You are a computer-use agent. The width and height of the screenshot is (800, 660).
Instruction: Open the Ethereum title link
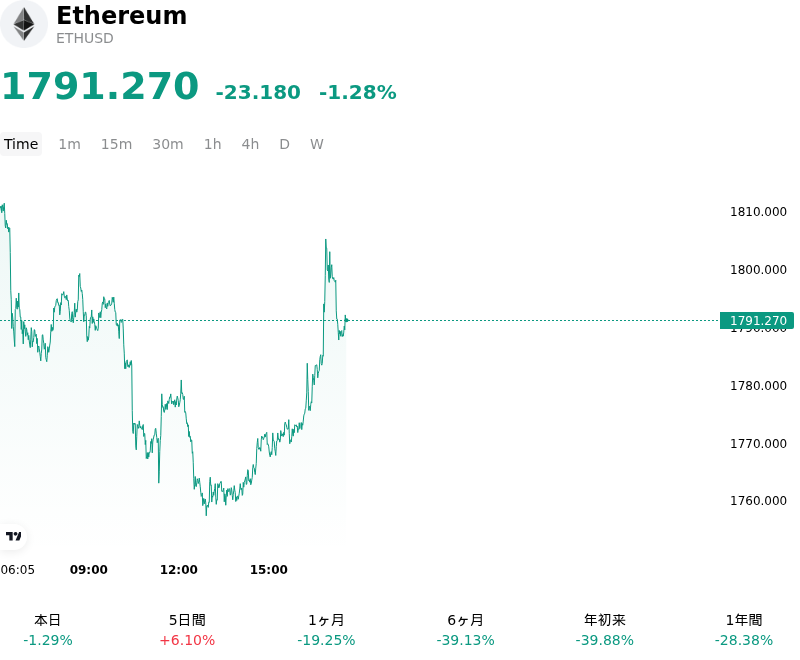pos(121,15)
